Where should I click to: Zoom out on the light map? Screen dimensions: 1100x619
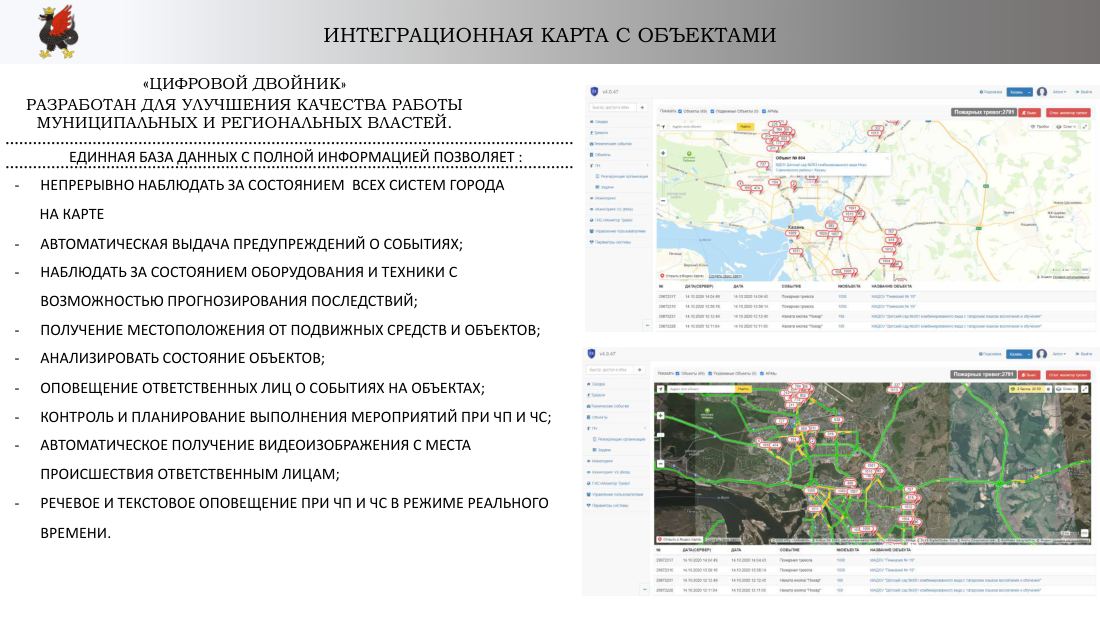click(663, 201)
